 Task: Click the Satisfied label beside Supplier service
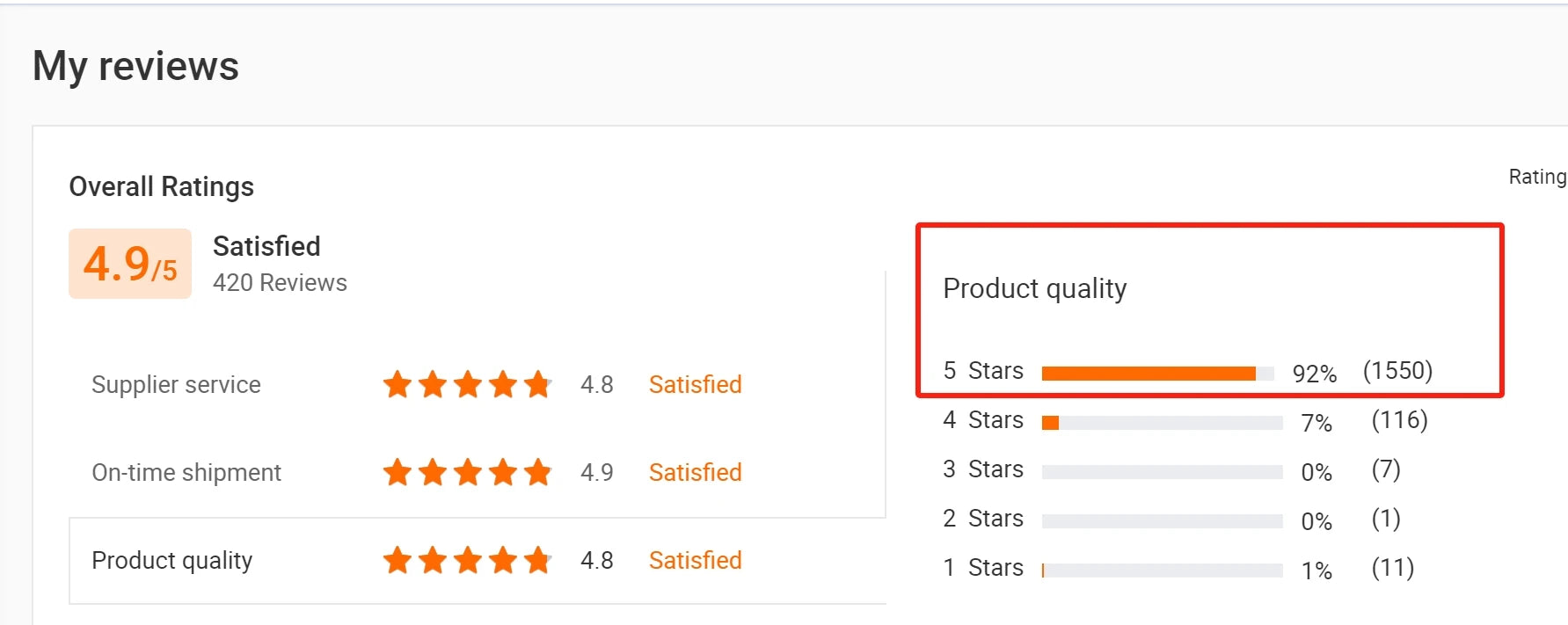click(695, 384)
